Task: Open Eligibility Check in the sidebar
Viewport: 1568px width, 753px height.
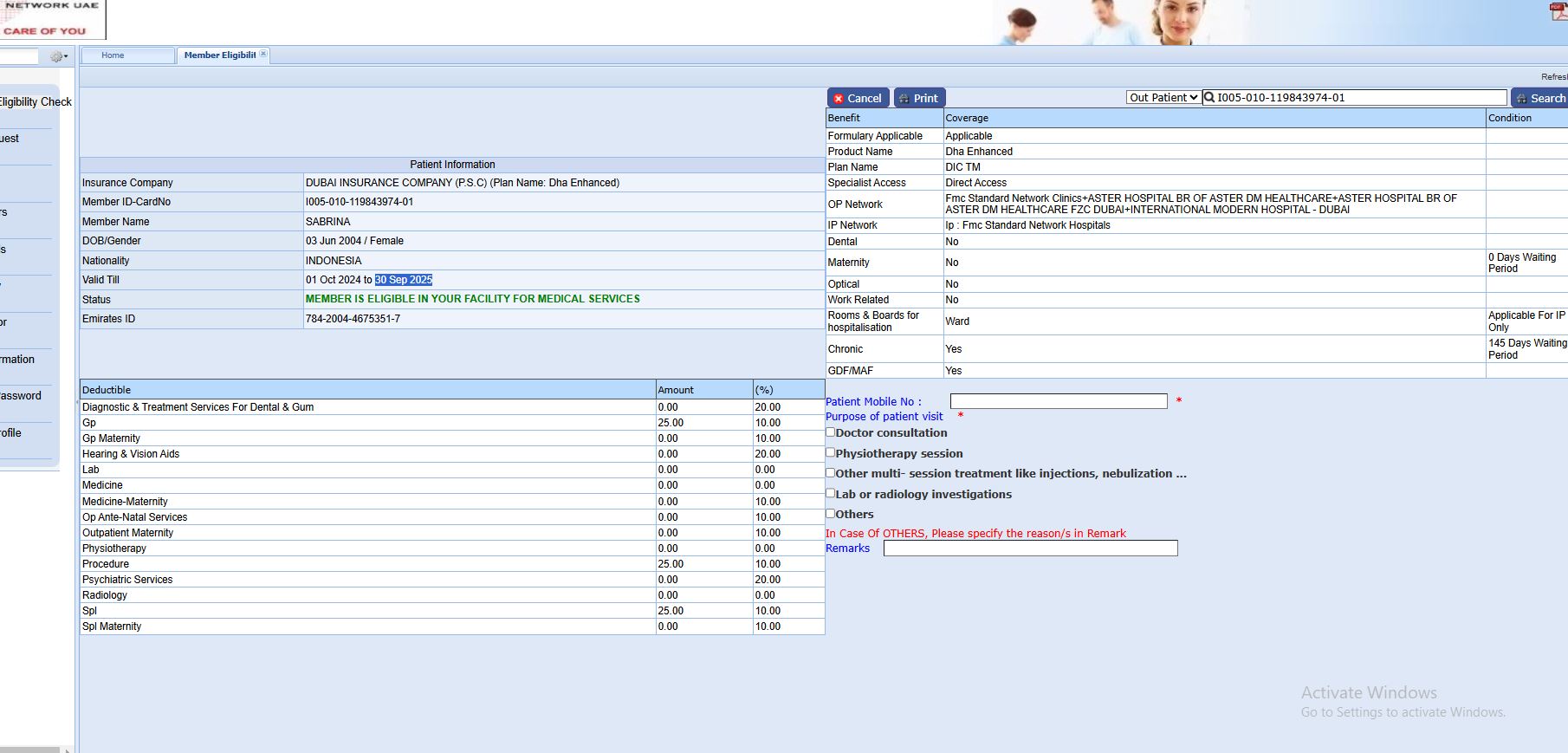Action: coord(35,102)
